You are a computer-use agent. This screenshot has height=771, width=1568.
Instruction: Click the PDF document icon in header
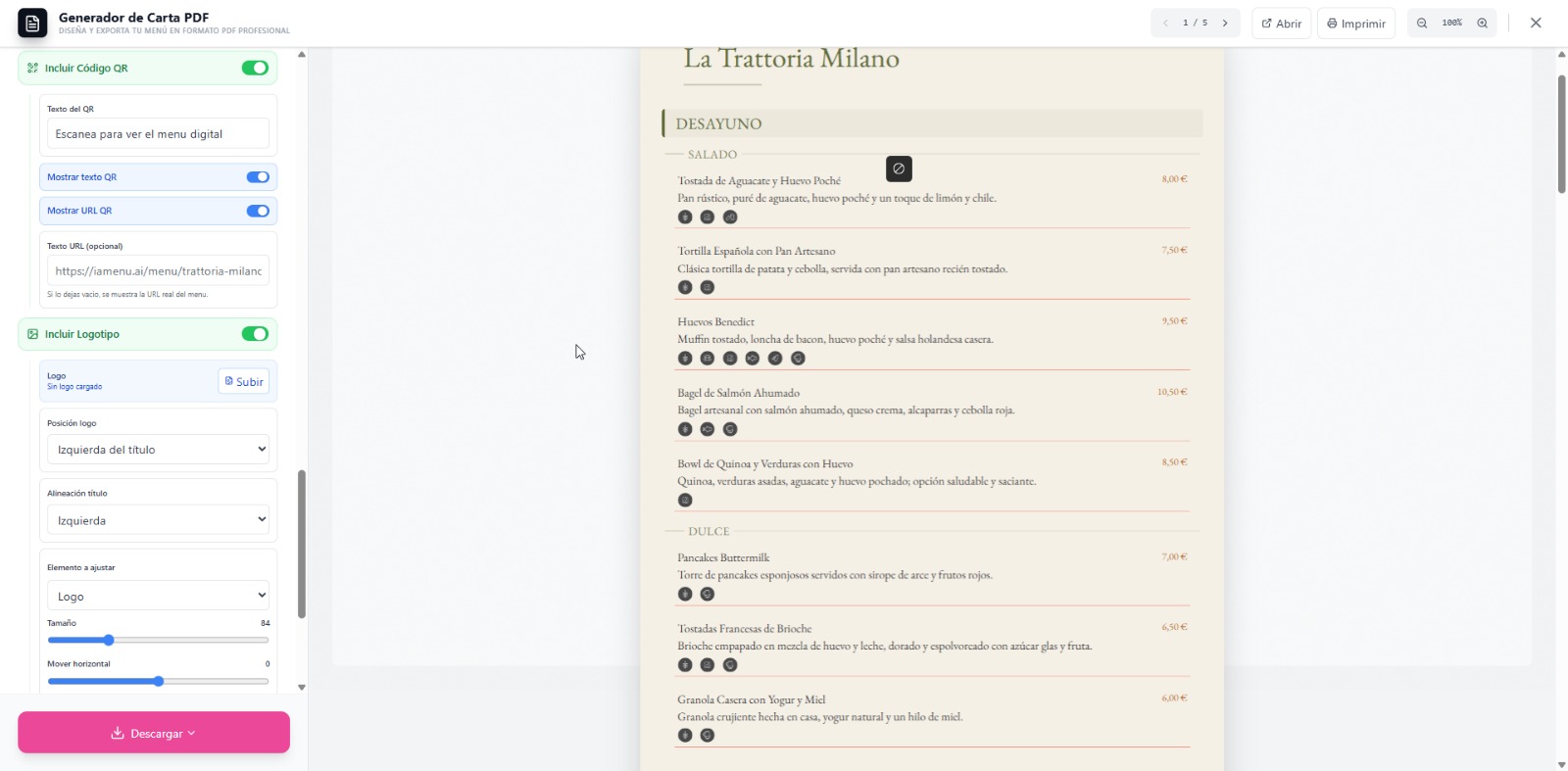[32, 24]
